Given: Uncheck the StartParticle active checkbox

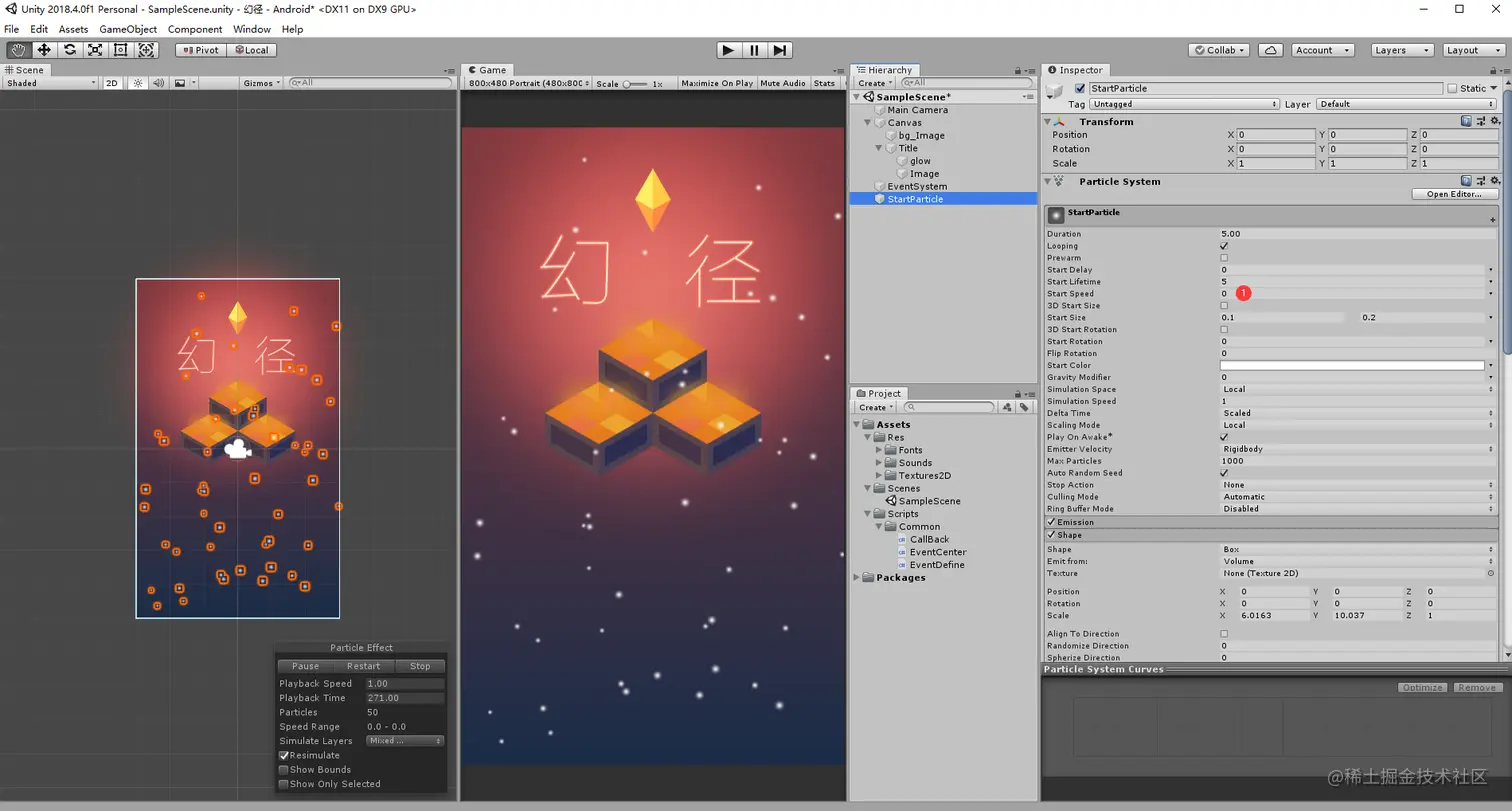Looking at the screenshot, I should tap(1080, 88).
